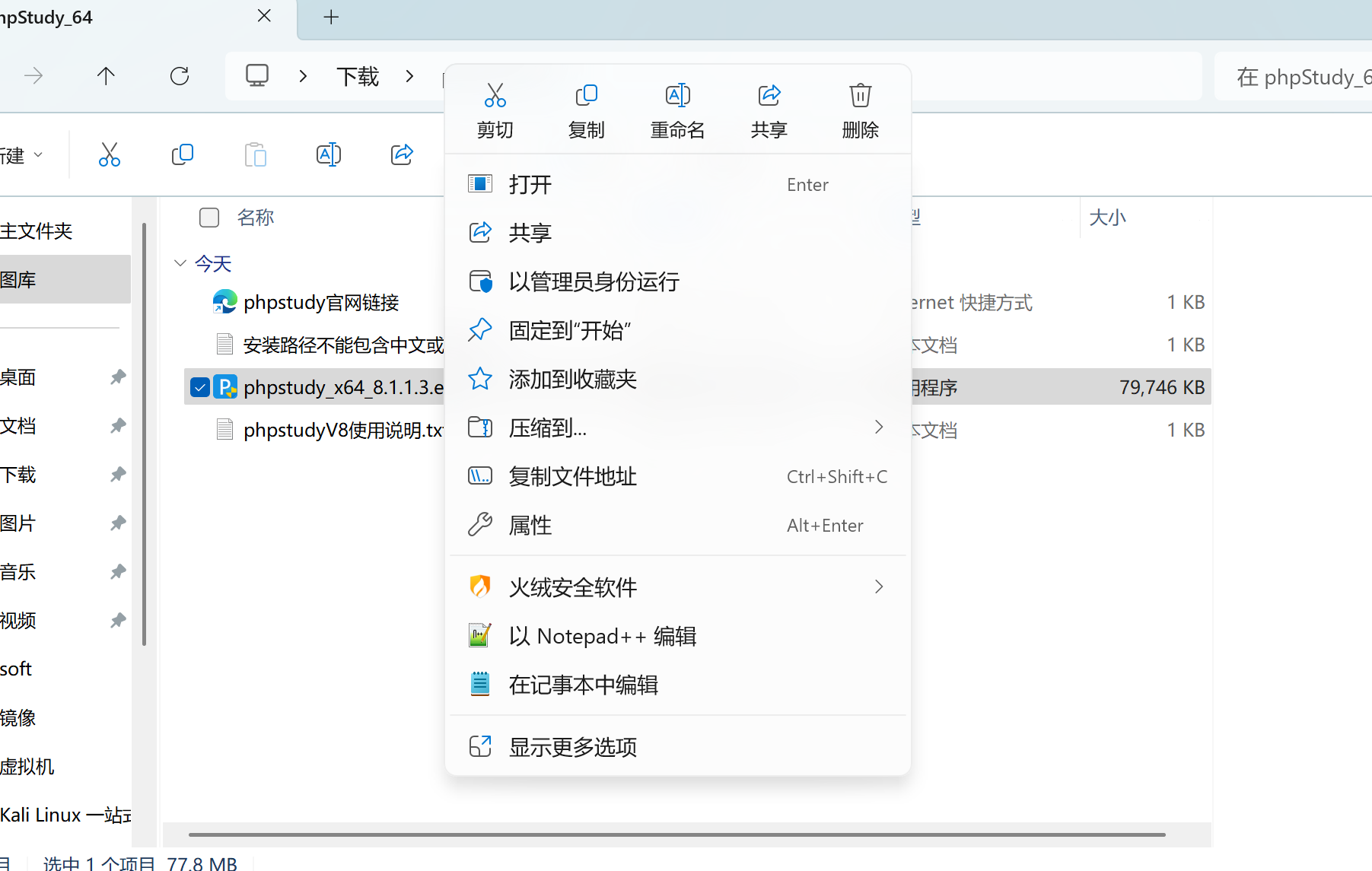Click toolbar Share icon
1372x871 pixels.
coord(402,155)
